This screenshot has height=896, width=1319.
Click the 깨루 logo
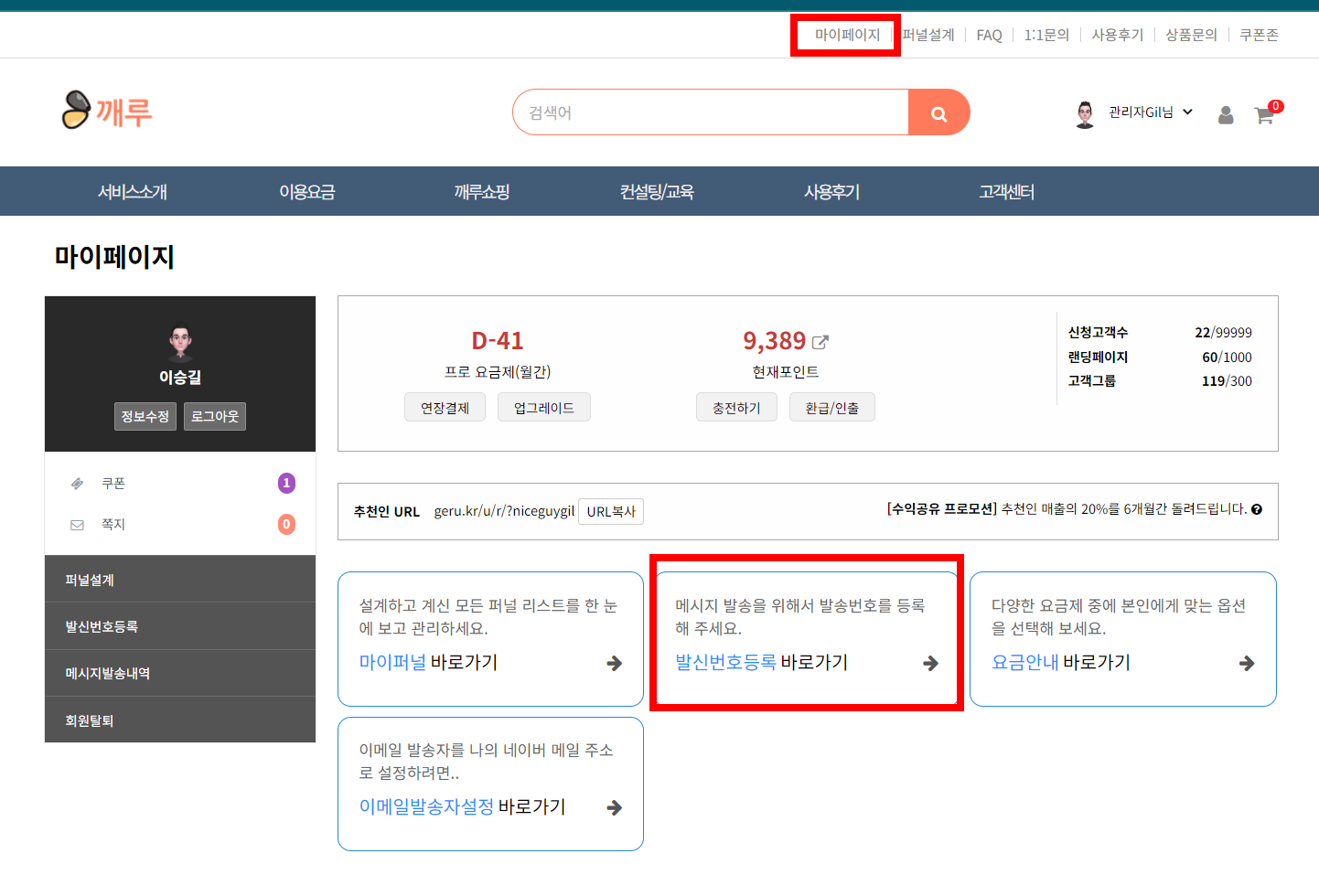pyautogui.click(x=107, y=111)
